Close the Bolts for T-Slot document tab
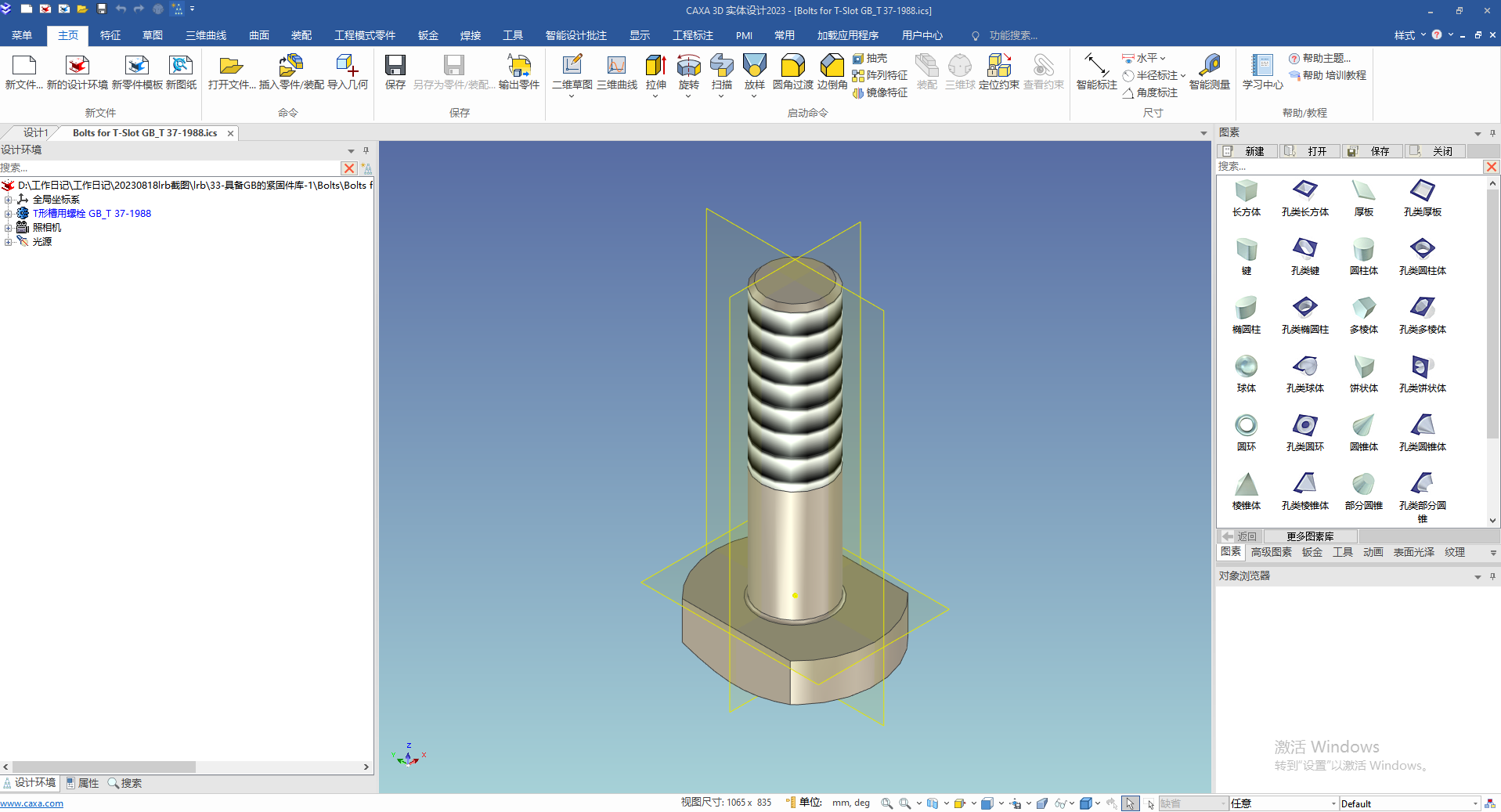 (x=230, y=134)
